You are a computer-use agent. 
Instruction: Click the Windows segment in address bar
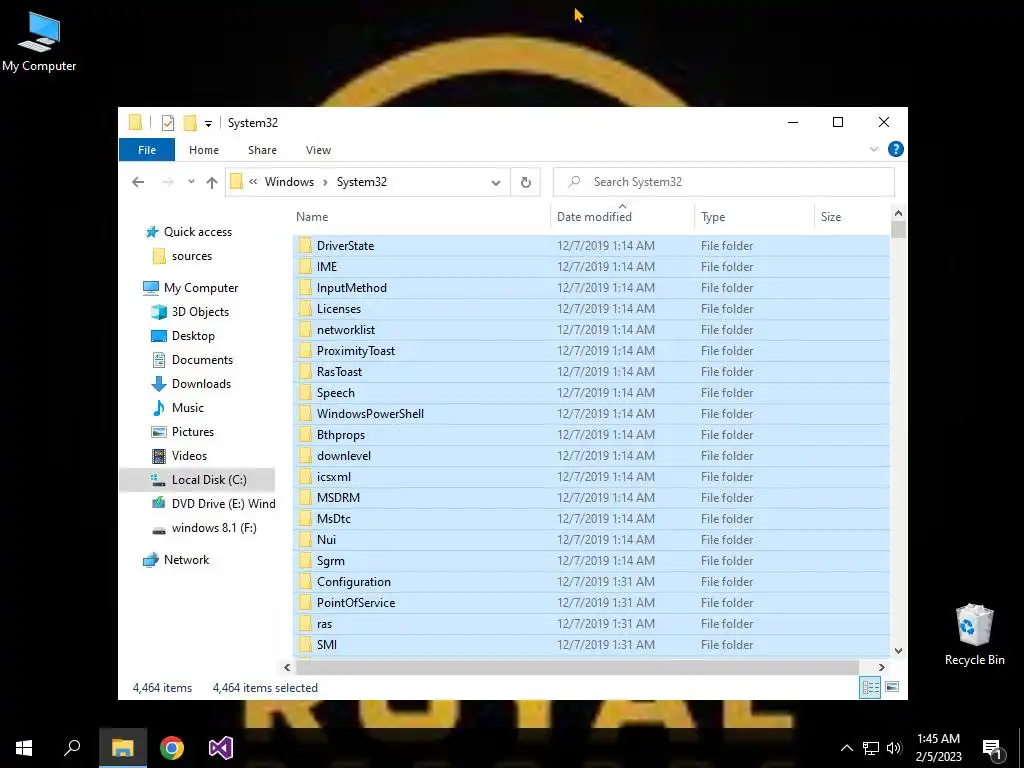[x=289, y=182]
